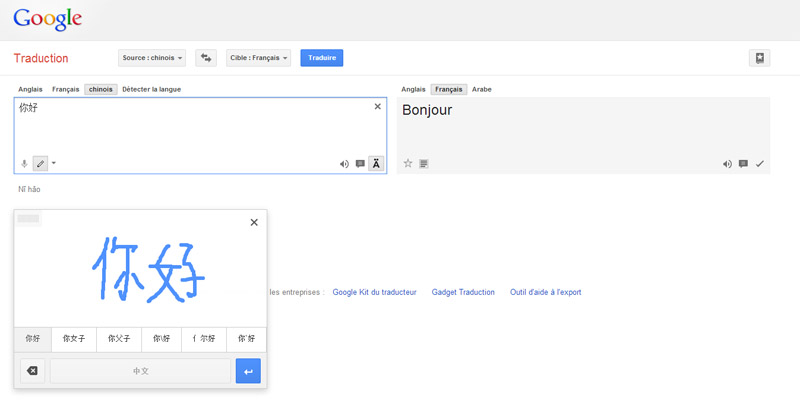Viewport: 800px width, 406px height.
Task: Select Arabe as target language
Action: click(482, 89)
